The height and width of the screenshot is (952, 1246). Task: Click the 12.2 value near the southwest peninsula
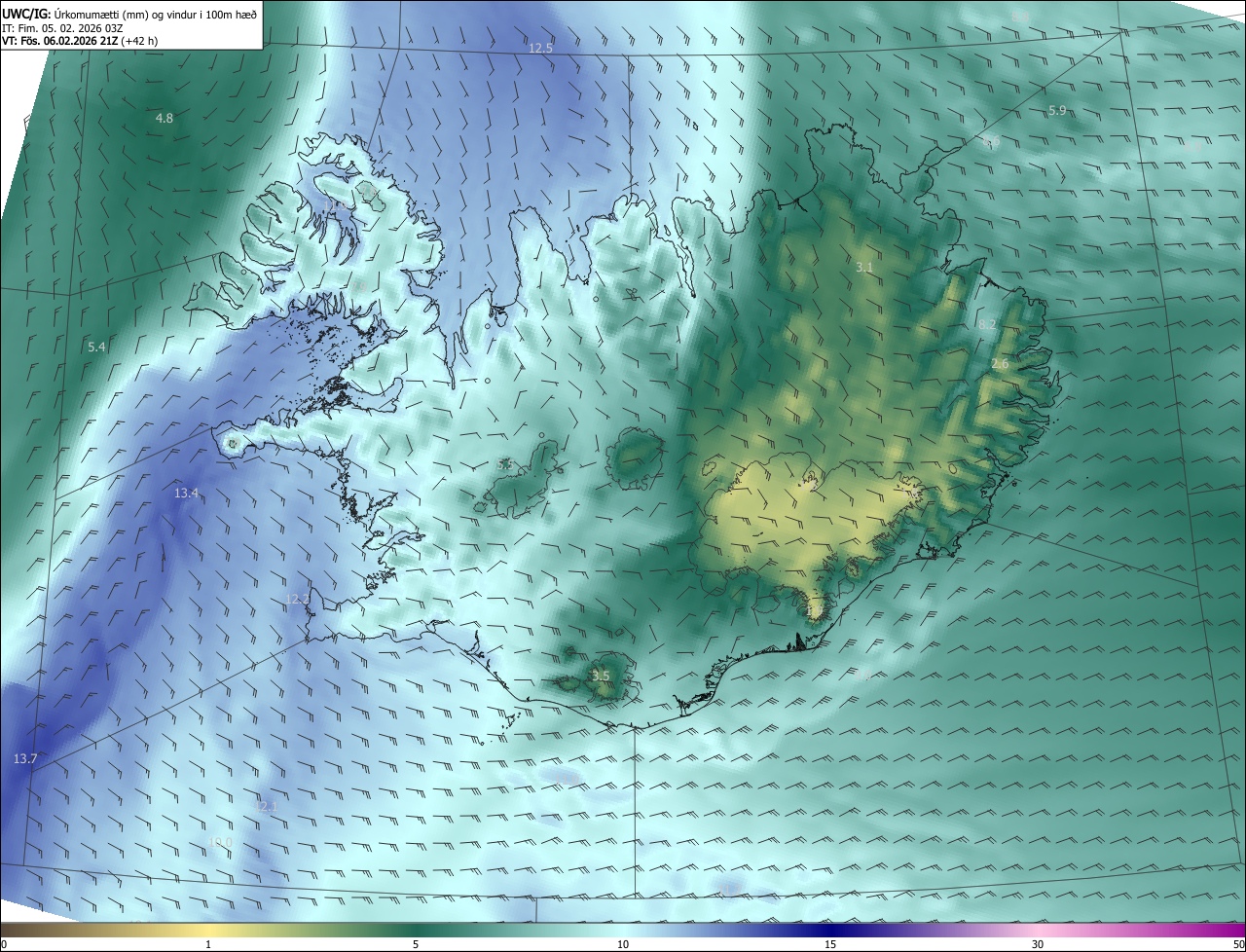[298, 599]
